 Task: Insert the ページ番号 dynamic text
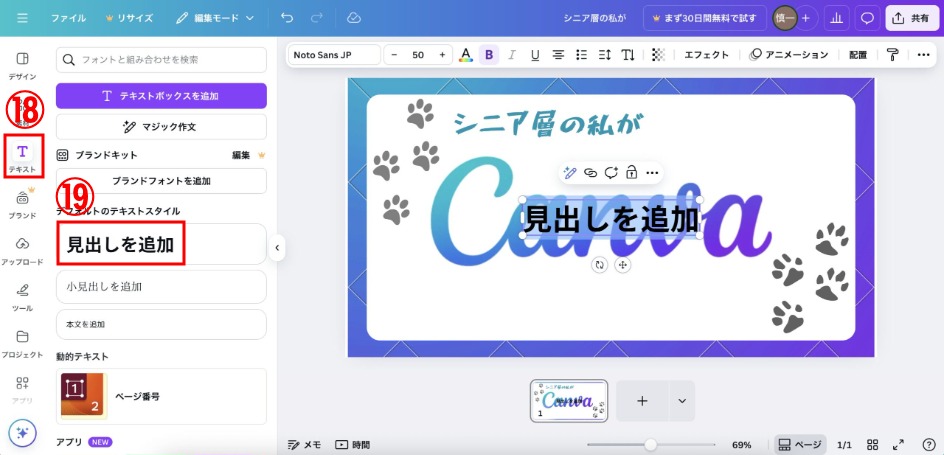point(161,397)
